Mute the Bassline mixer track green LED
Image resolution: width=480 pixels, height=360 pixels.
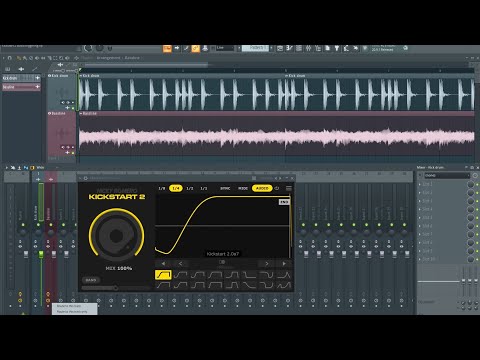pyautogui.click(x=51, y=225)
